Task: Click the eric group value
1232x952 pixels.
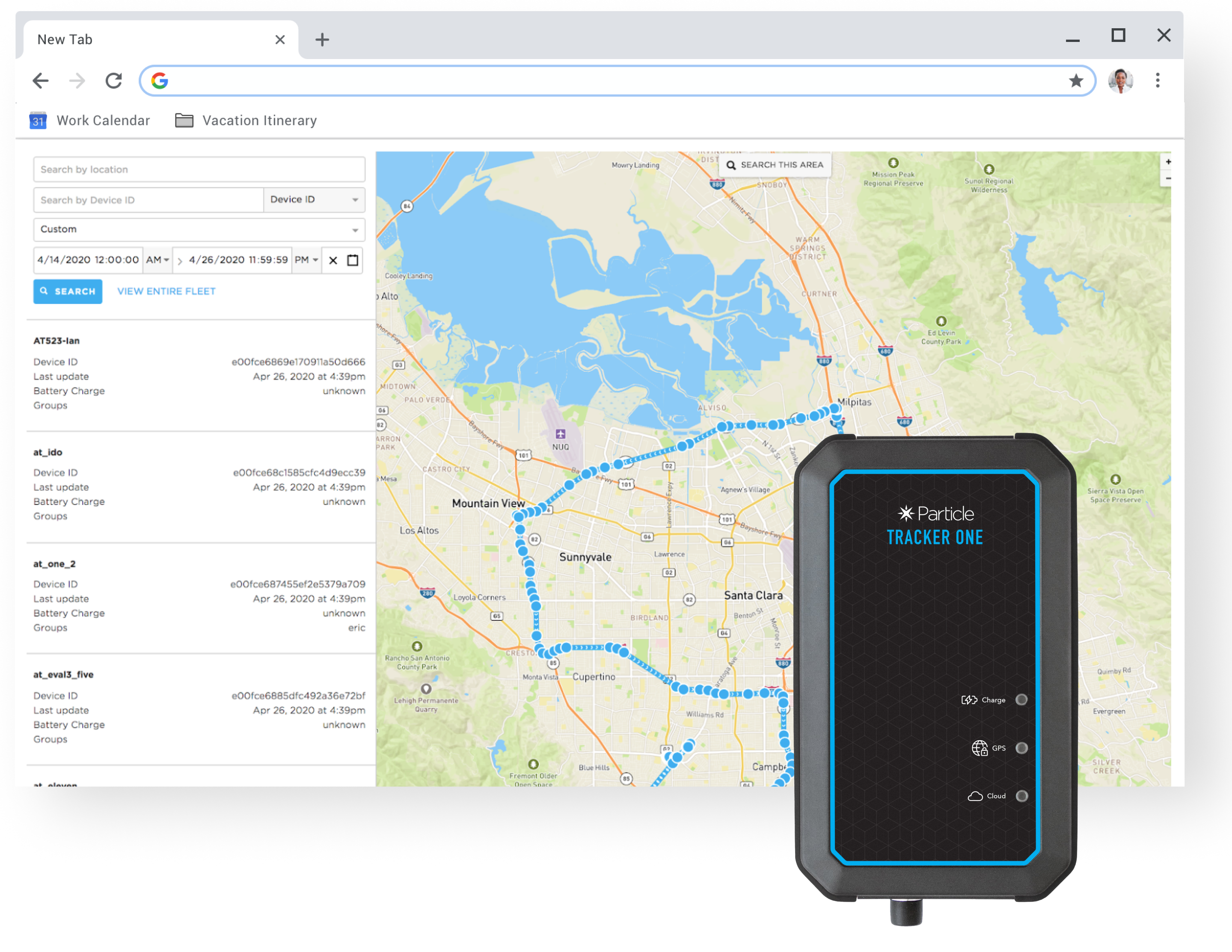Action: tap(356, 628)
